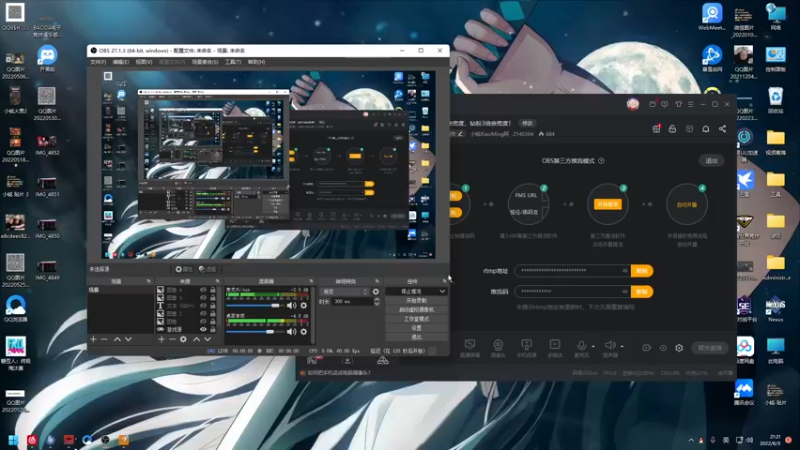Image resolution: width=800 pixels, height=450 pixels.
Task: Click notification bell icon in streaming app
Action: tap(706, 129)
